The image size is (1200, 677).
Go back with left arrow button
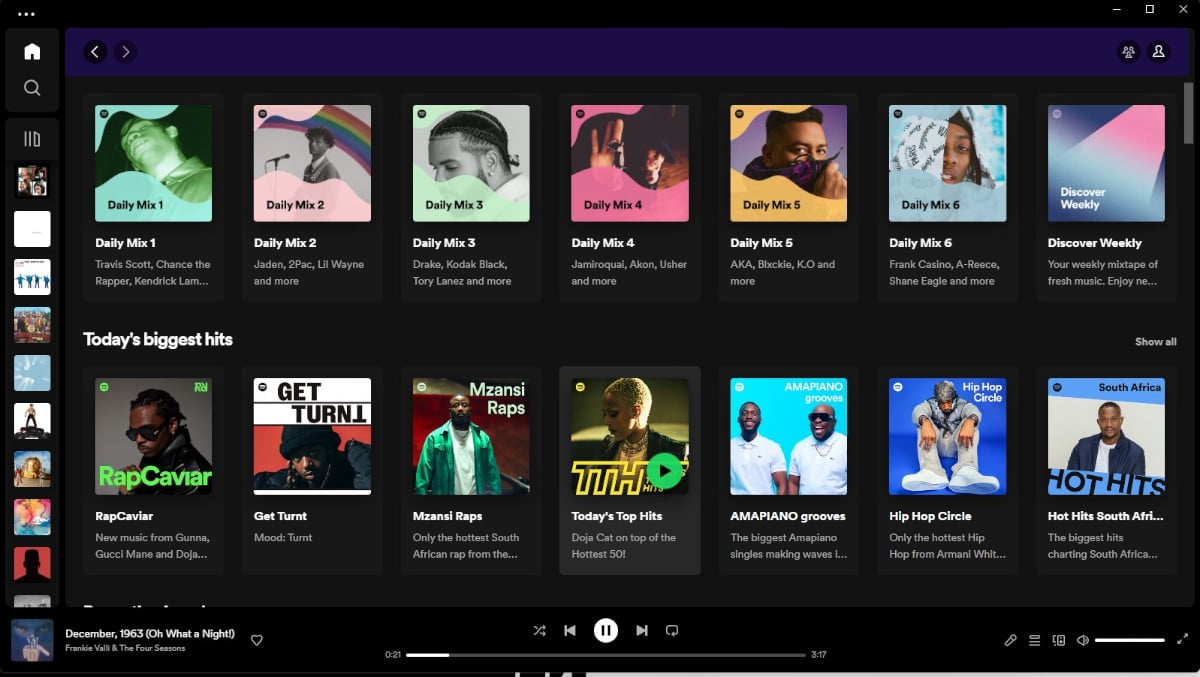point(95,51)
